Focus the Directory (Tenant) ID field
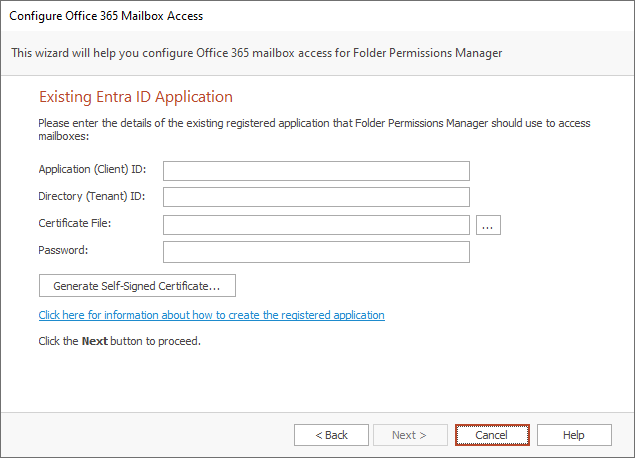 pos(316,197)
